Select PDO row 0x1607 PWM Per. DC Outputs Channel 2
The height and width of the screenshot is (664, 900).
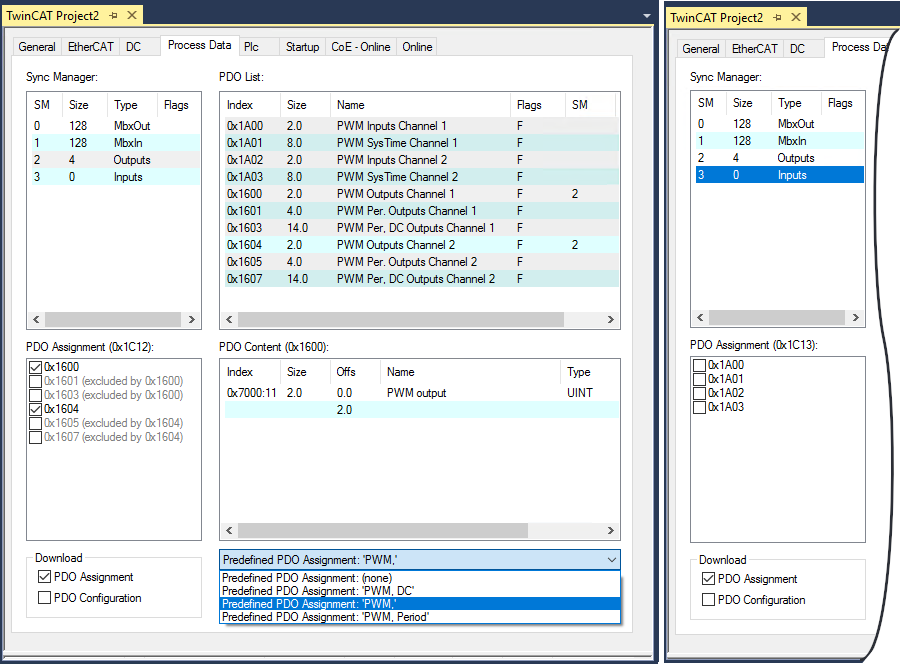(x=421, y=279)
